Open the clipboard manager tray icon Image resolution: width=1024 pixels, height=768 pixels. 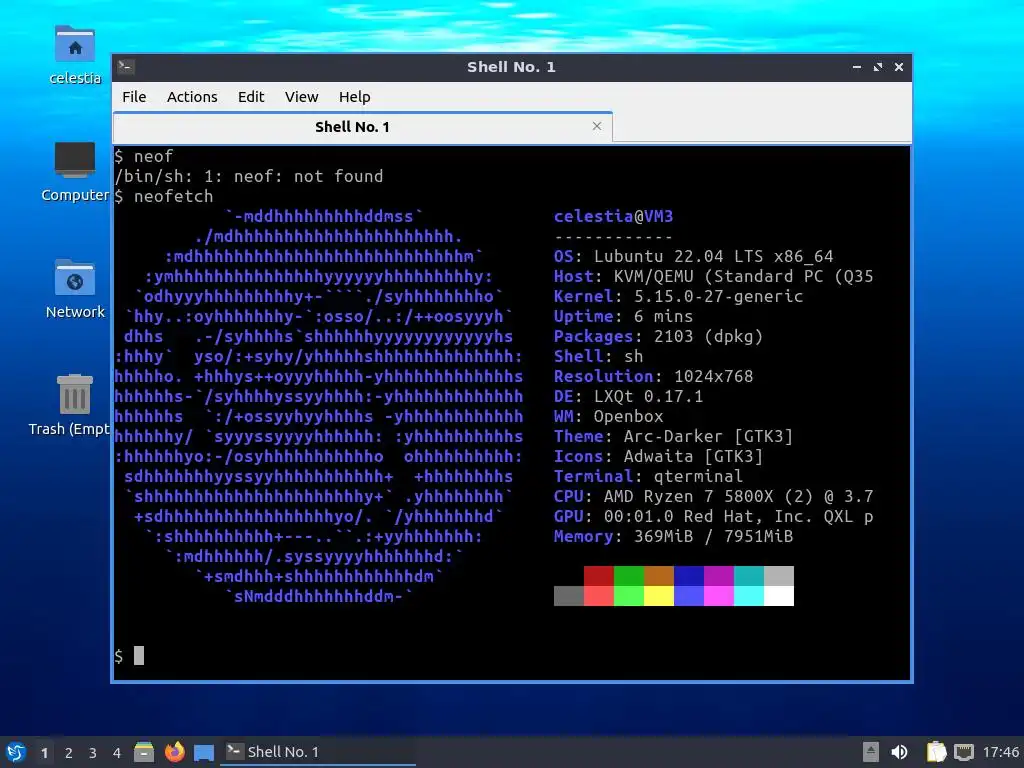(936, 752)
